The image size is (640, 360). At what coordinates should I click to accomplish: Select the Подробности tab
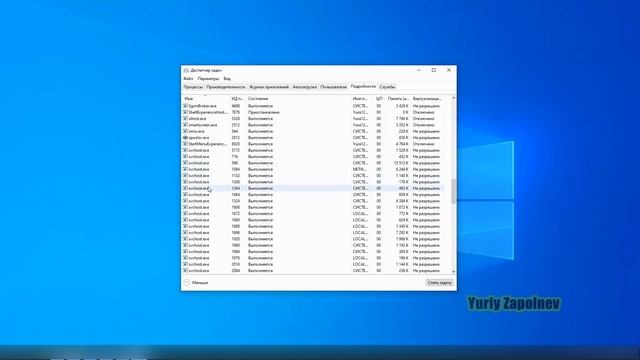363,87
